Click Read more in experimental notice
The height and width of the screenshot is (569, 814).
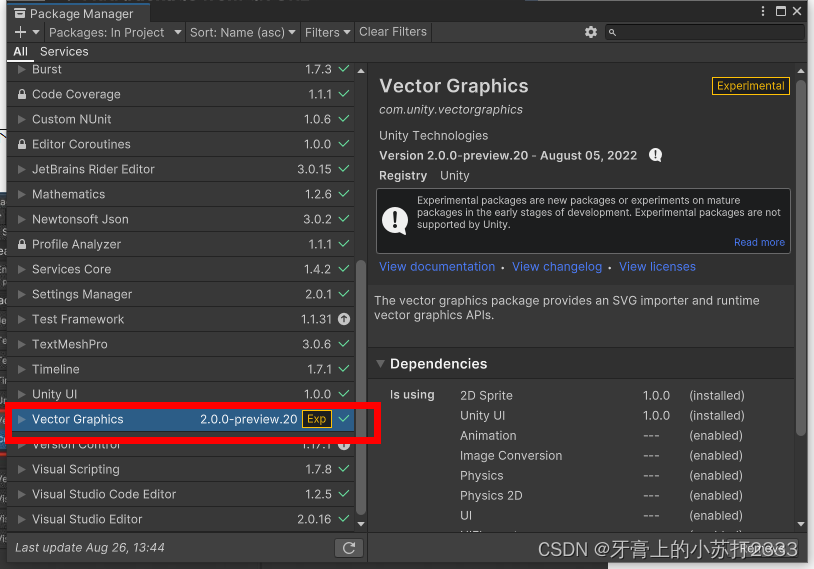(x=759, y=242)
